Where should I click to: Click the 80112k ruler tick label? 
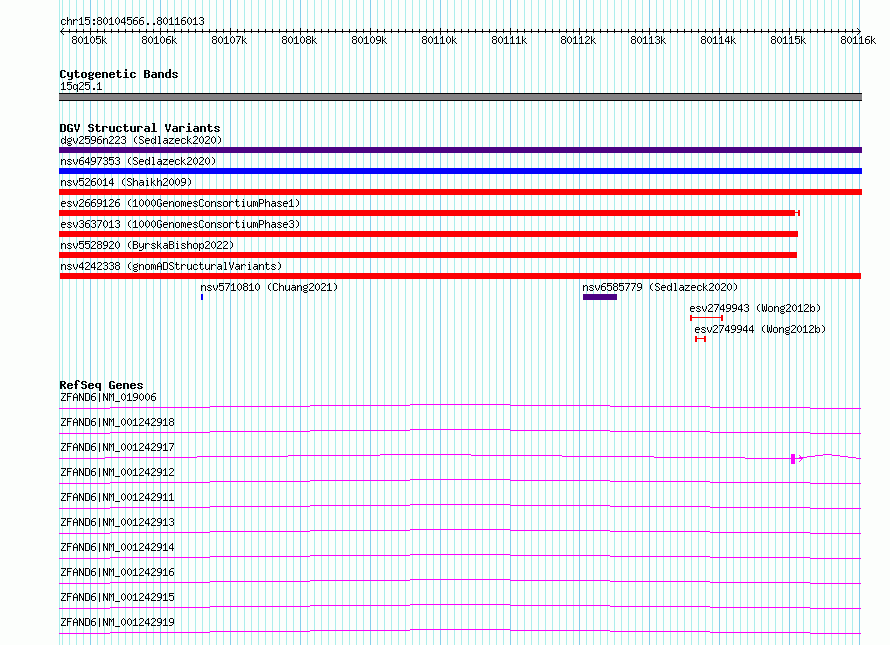point(578,40)
